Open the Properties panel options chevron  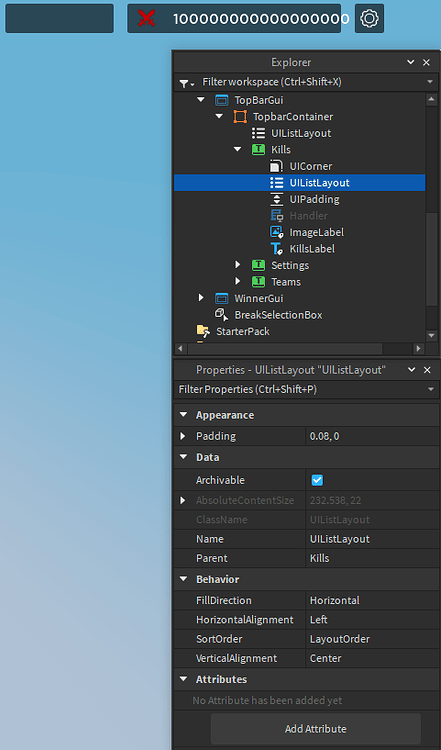(411, 370)
